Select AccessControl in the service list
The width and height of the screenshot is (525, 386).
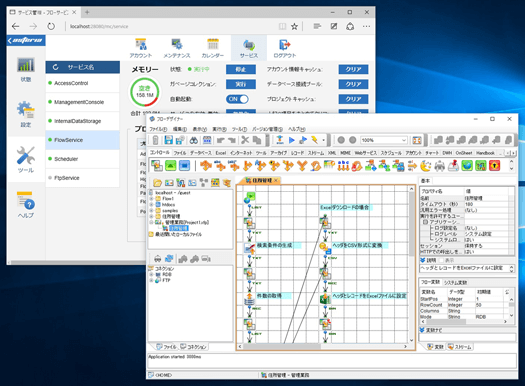click(x=83, y=83)
